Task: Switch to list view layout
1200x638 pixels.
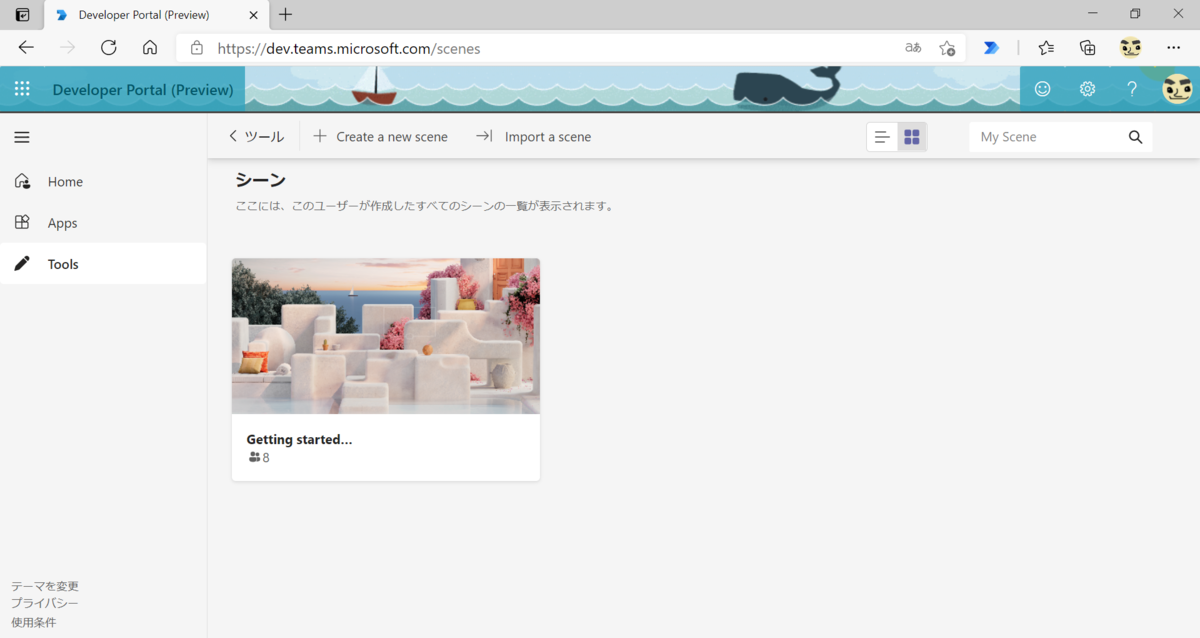Action: [882, 137]
